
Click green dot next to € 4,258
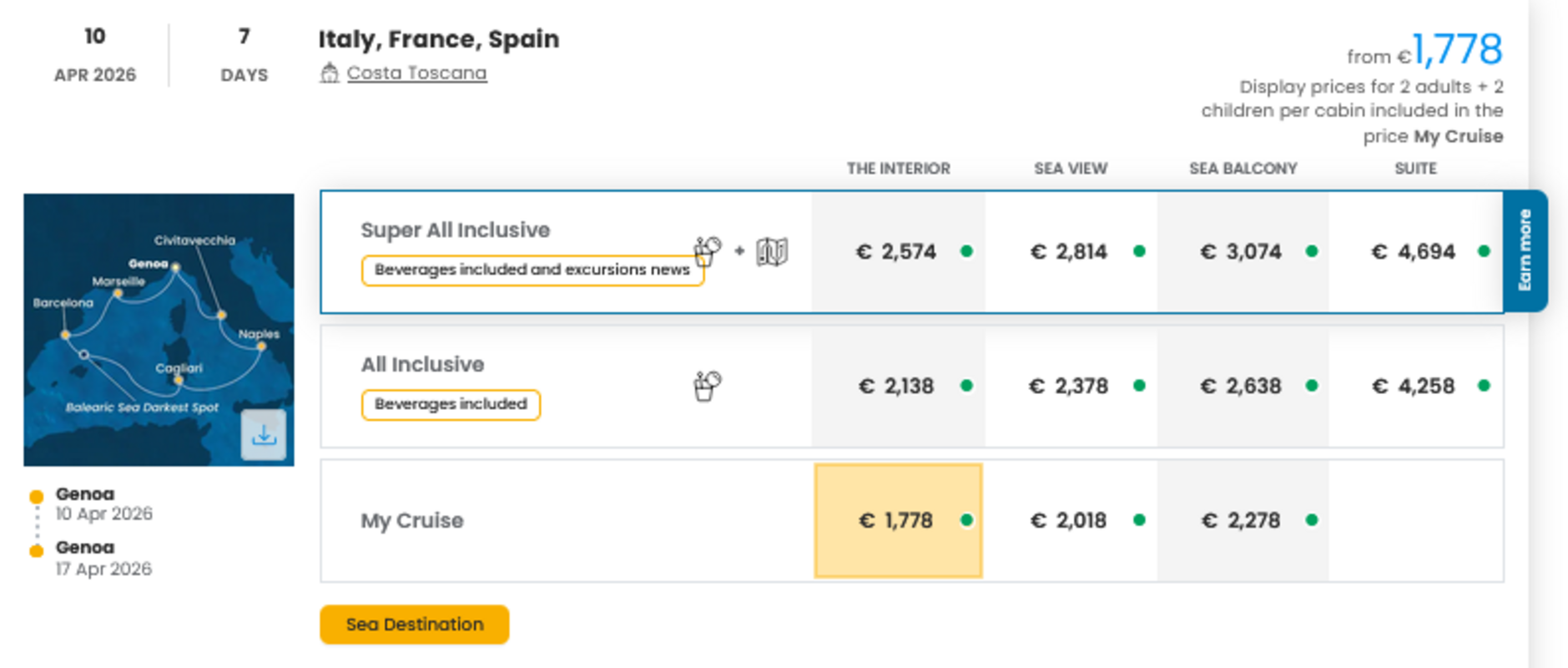coord(1483,386)
